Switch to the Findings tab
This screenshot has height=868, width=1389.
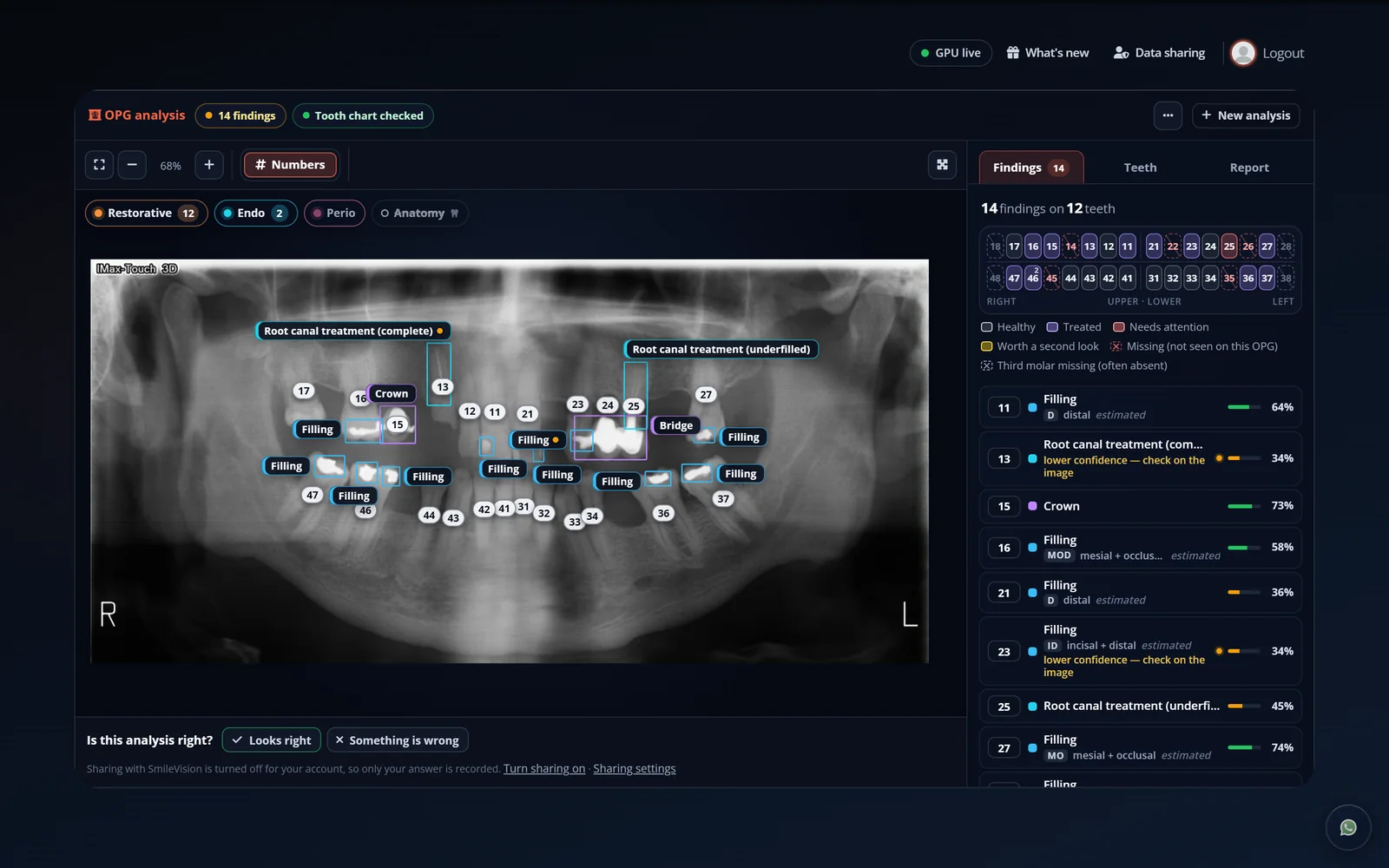pyautogui.click(x=1030, y=168)
